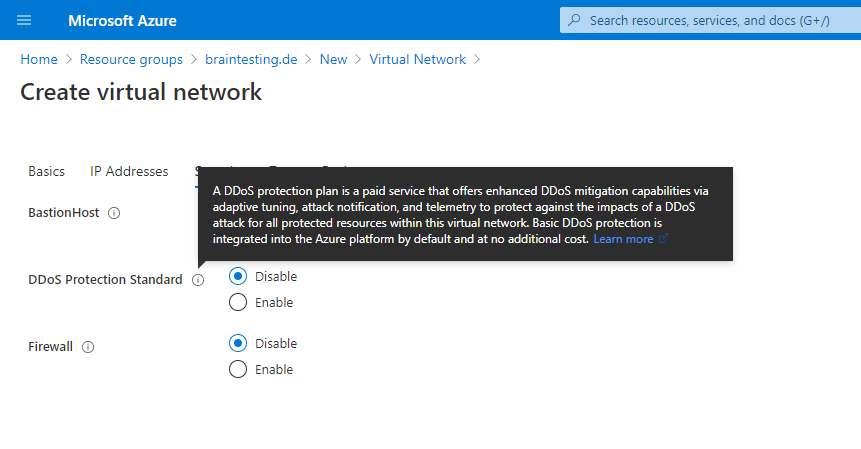Image resolution: width=861 pixels, height=449 pixels.
Task: Click the Firewall info icon
Action: [88, 347]
